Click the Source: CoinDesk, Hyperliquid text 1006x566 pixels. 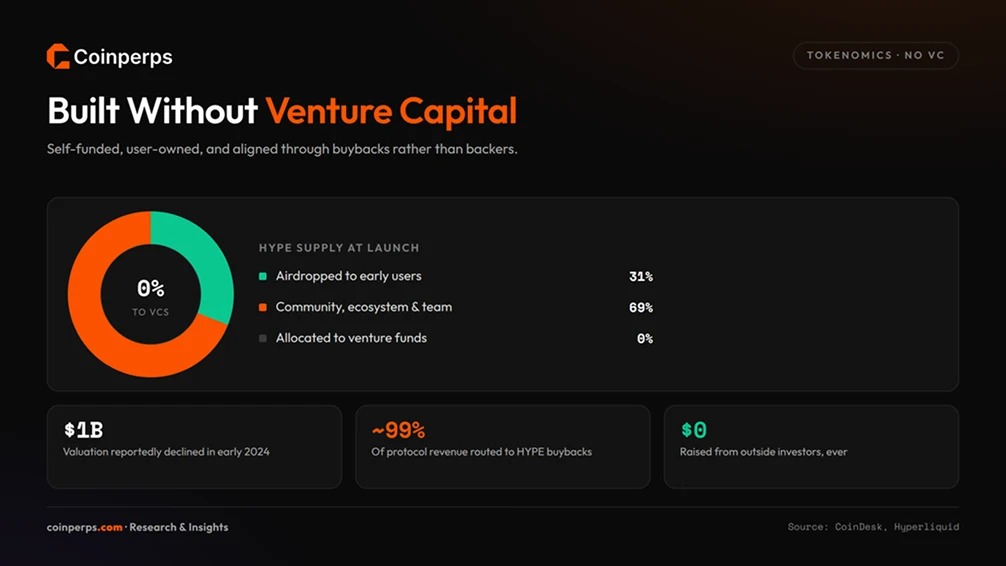(873, 527)
